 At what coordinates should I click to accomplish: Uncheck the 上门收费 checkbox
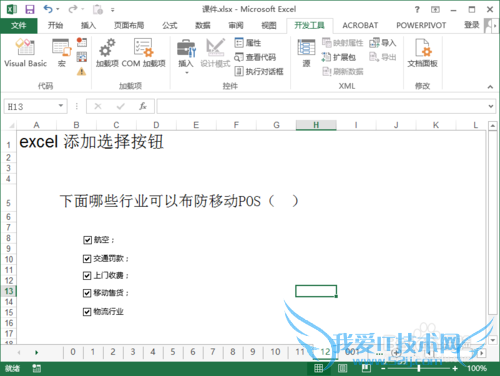[x=87, y=275]
